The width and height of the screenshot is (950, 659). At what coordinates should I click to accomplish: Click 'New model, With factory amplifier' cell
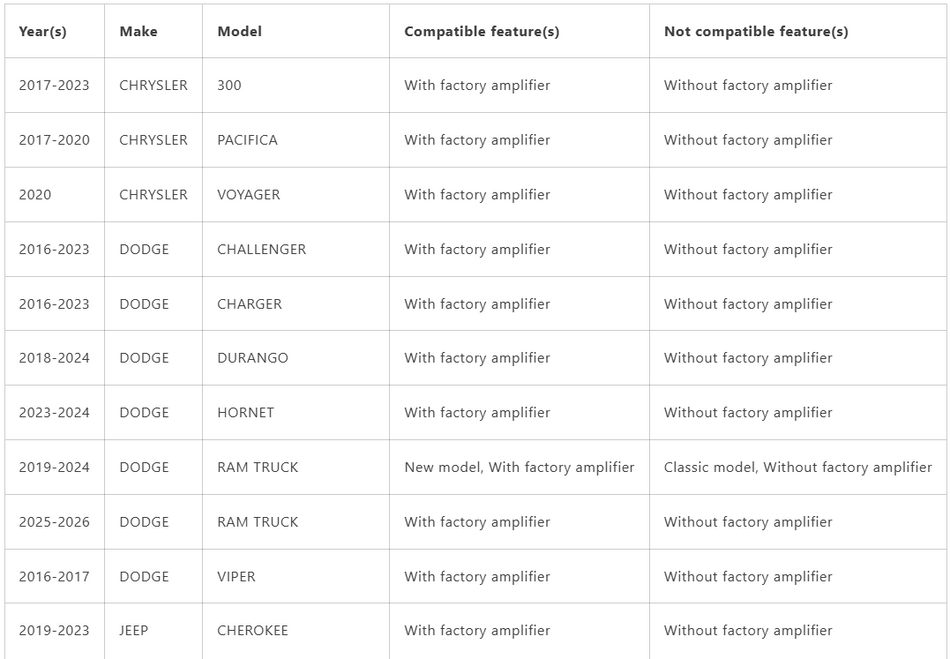(x=519, y=467)
